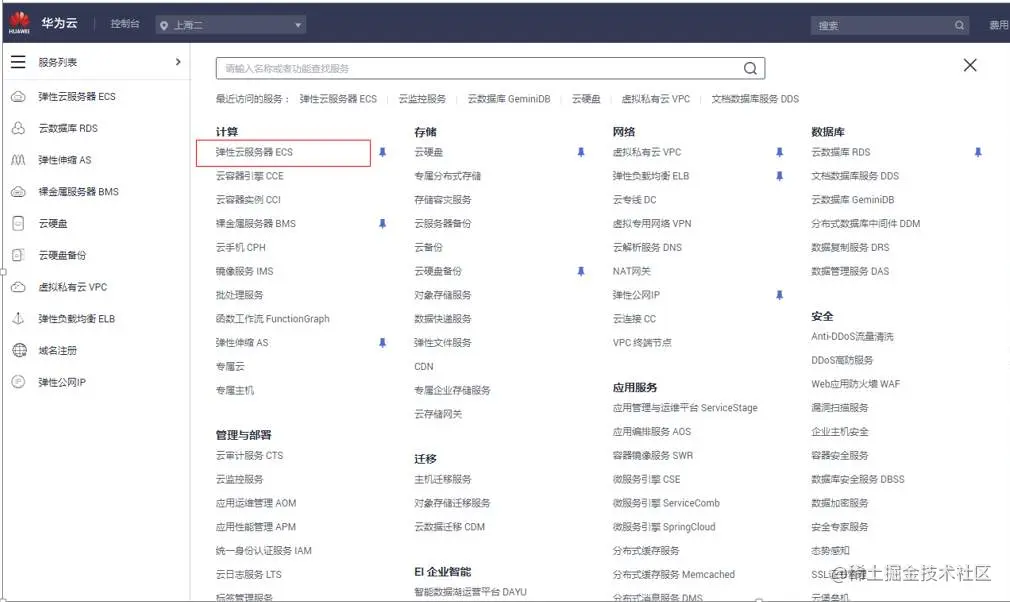Image resolution: width=1010 pixels, height=602 pixels.
Task: Open NAT网关 under 网络
Action: pos(631,271)
